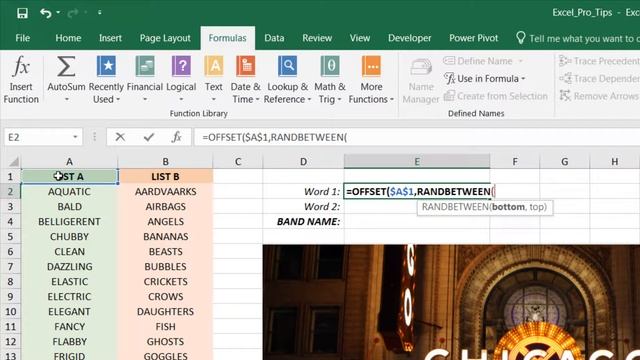Click the BAND NAME: label cell
The image size is (640, 360).
(x=303, y=222)
